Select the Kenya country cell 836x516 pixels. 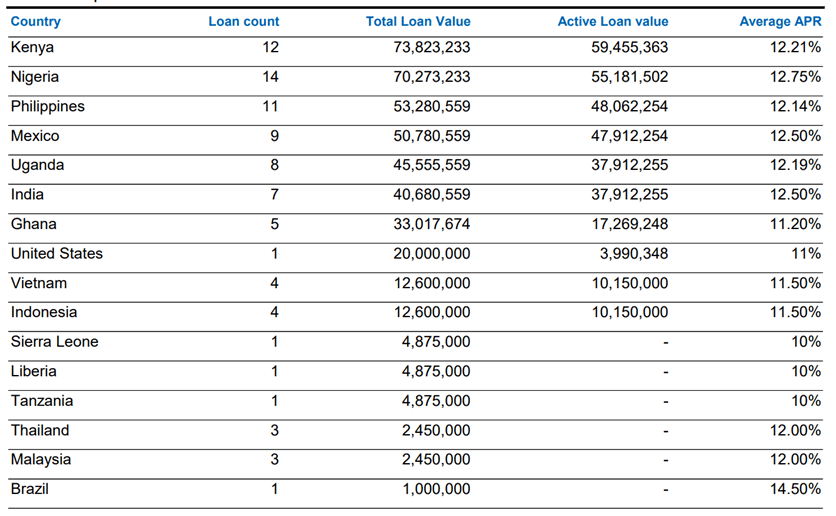pos(33,47)
